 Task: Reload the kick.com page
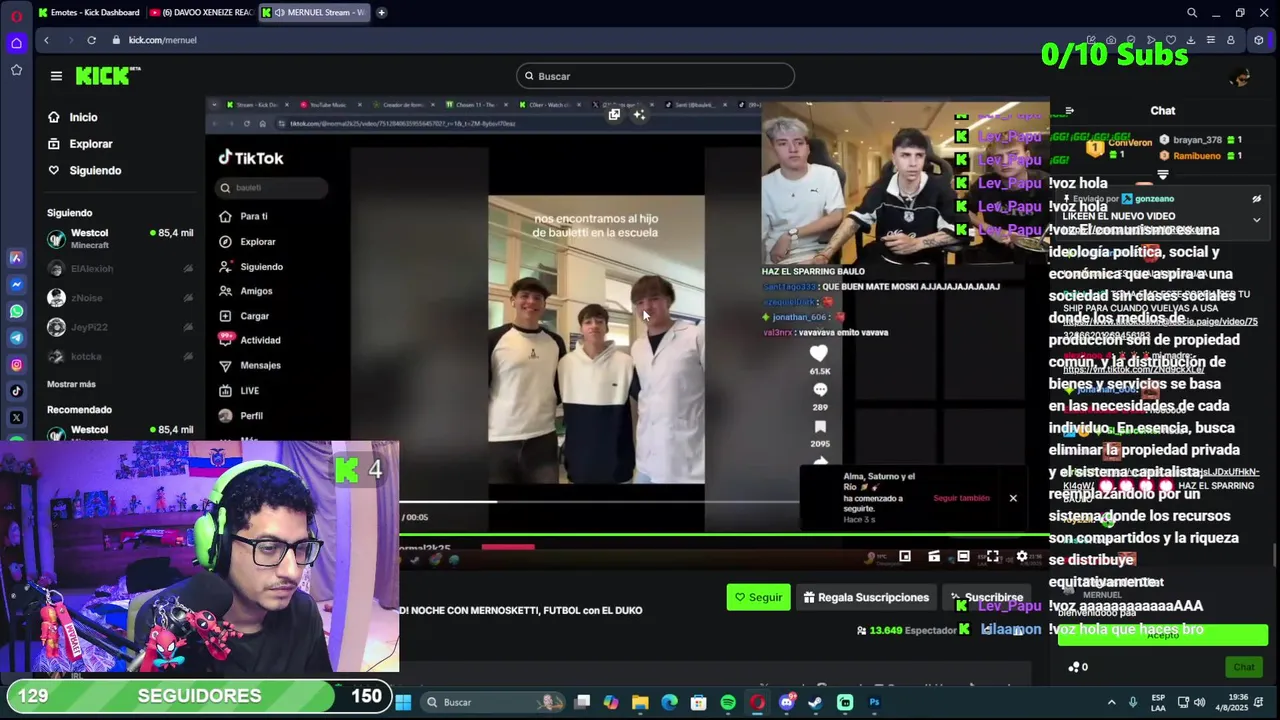(x=91, y=40)
